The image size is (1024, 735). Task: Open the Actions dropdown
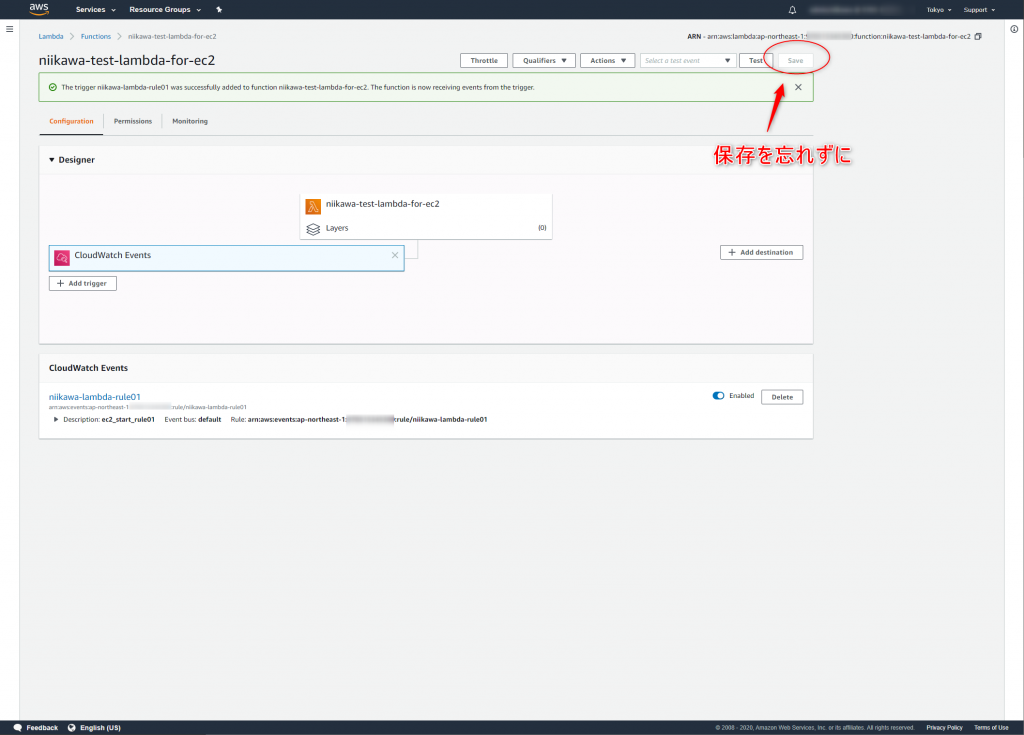(x=607, y=61)
